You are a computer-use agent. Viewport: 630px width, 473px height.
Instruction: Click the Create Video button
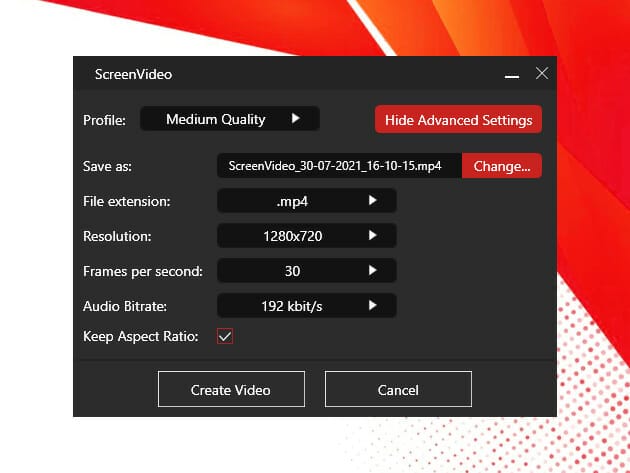230,389
